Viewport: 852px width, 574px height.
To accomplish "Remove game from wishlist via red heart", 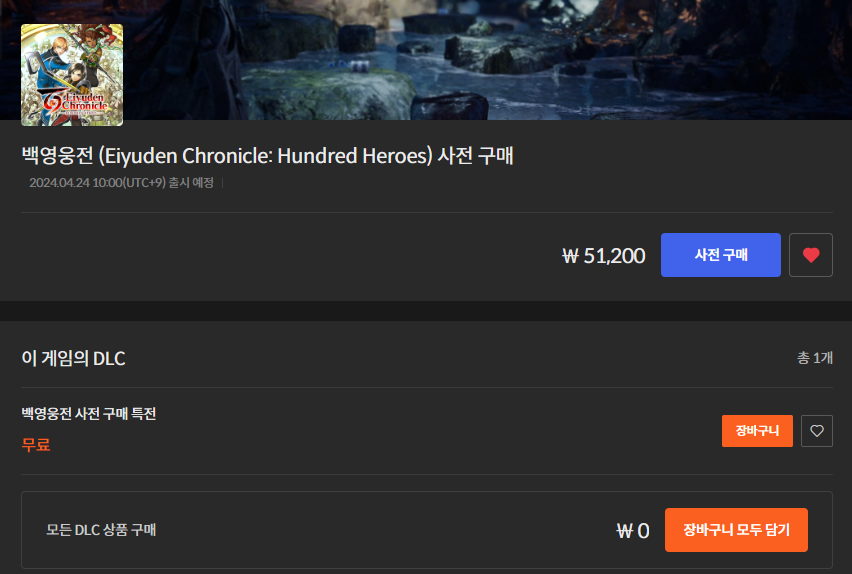I will pyautogui.click(x=811, y=255).
